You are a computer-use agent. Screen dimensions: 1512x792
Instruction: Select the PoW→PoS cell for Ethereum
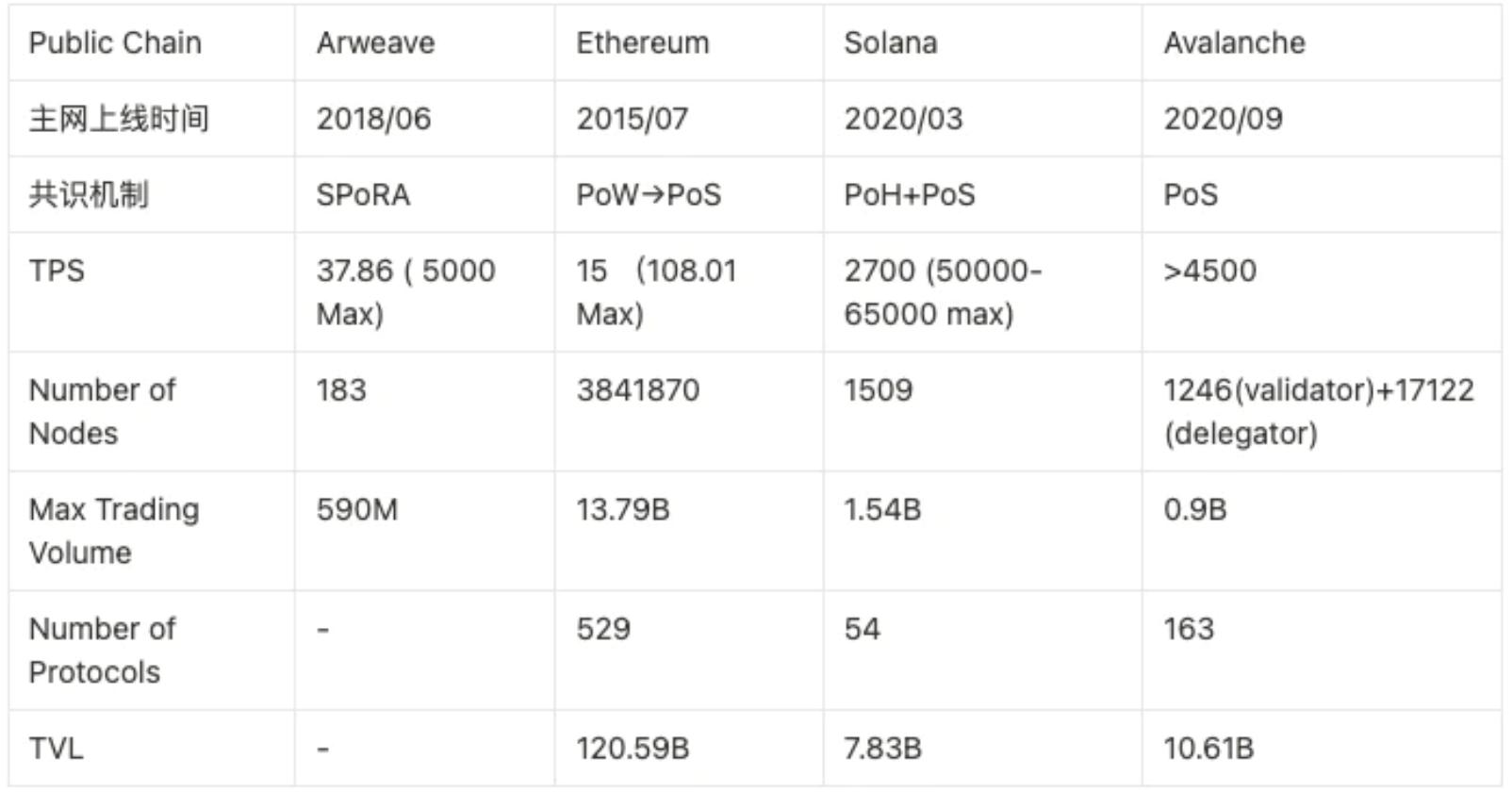point(649,195)
